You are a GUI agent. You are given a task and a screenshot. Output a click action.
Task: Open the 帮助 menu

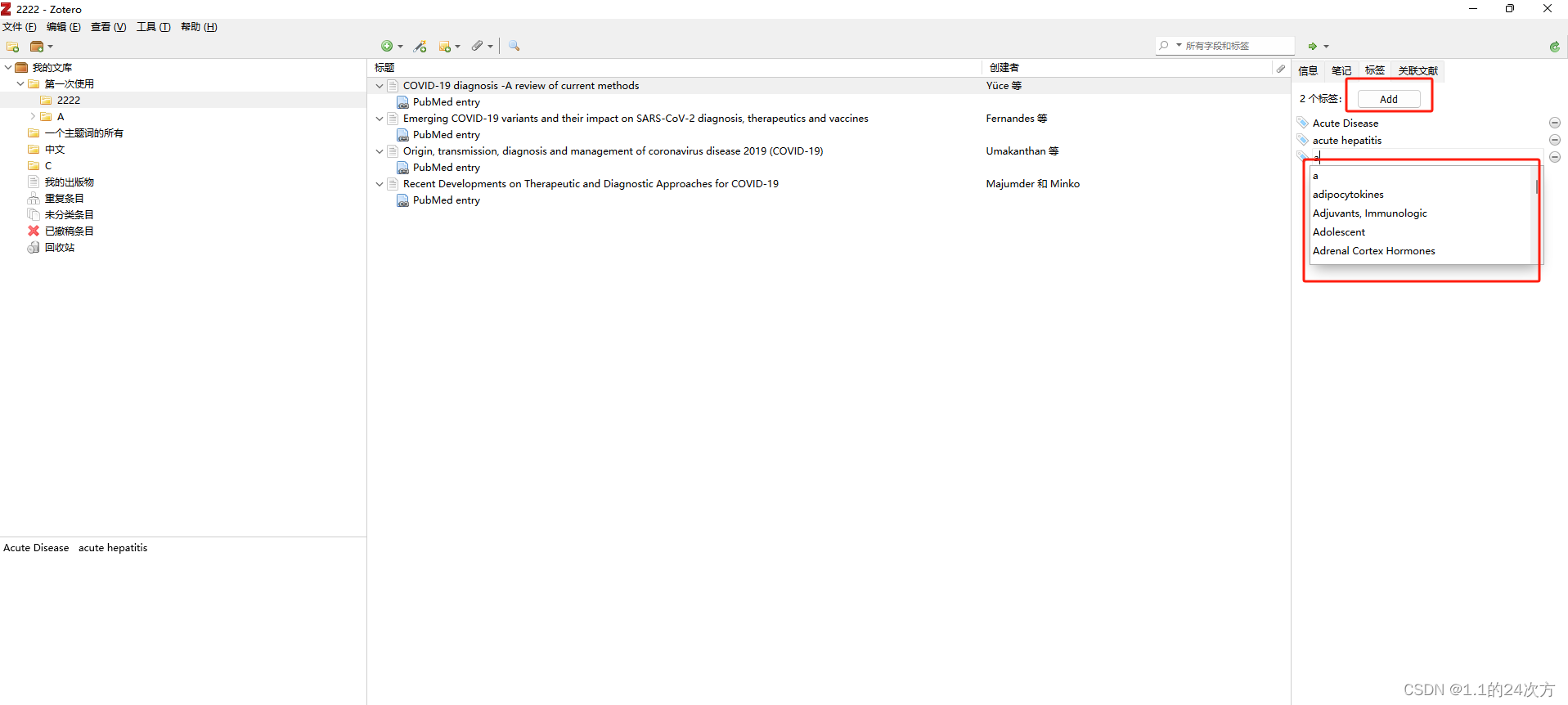[199, 27]
